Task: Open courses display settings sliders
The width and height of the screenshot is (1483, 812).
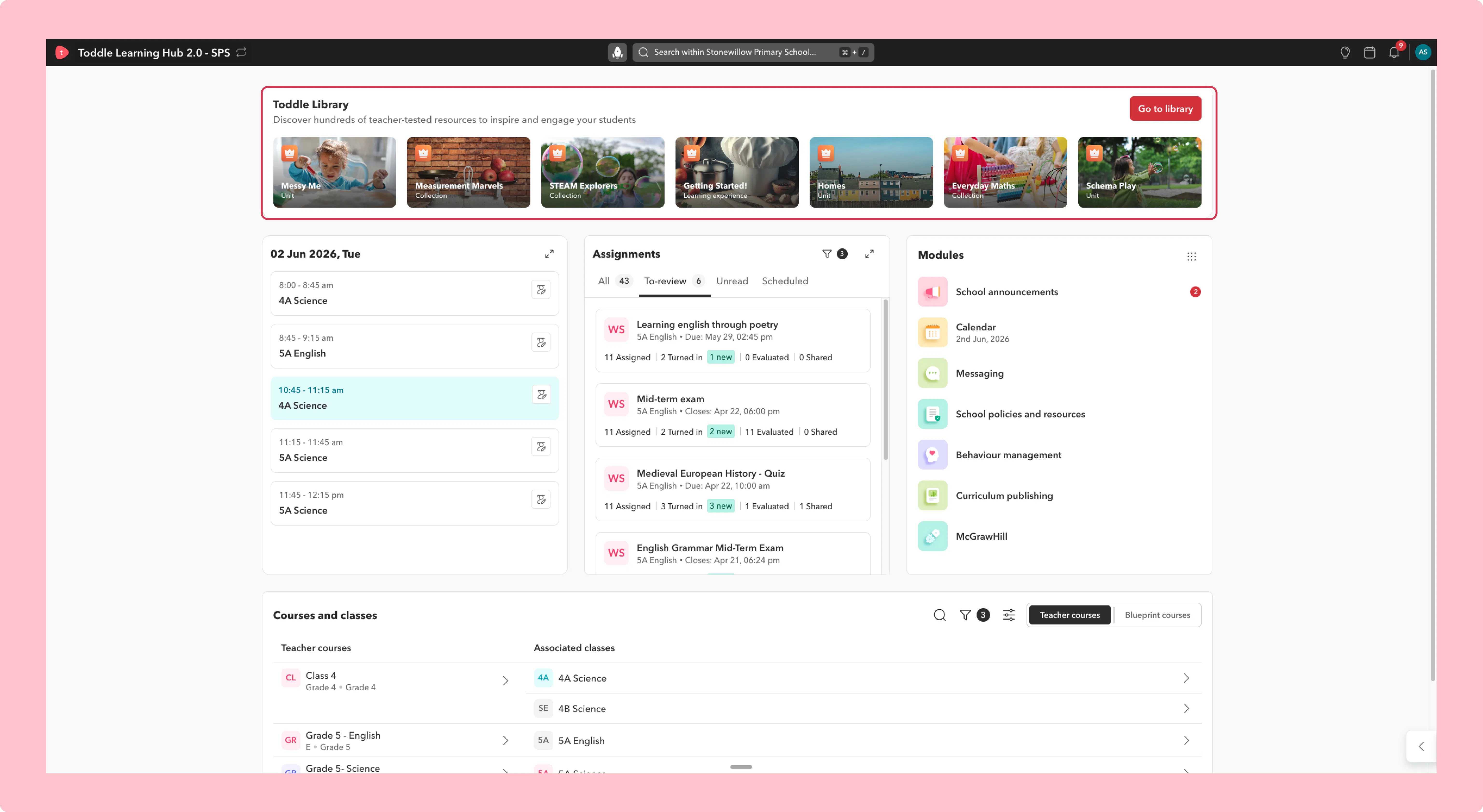Action: 1009,615
